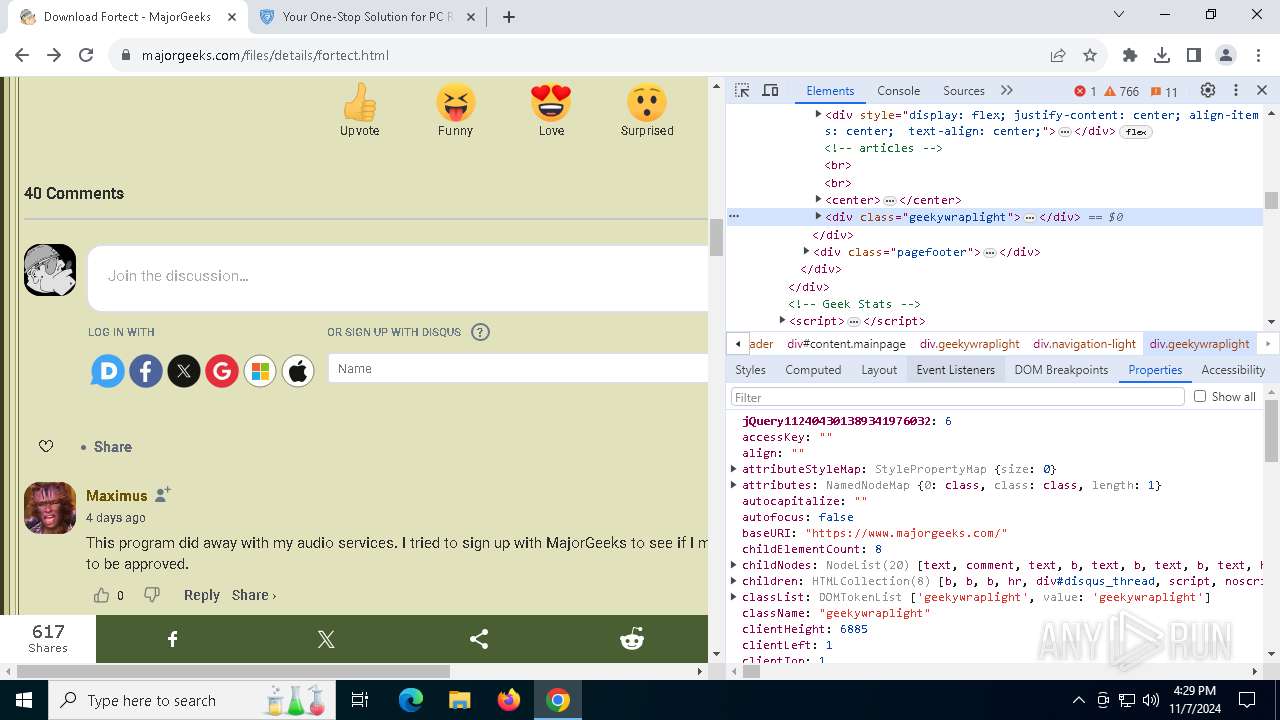Screen dimensions: 1280x720
Task: Enable the Show all checkbox
Action: point(1200,396)
